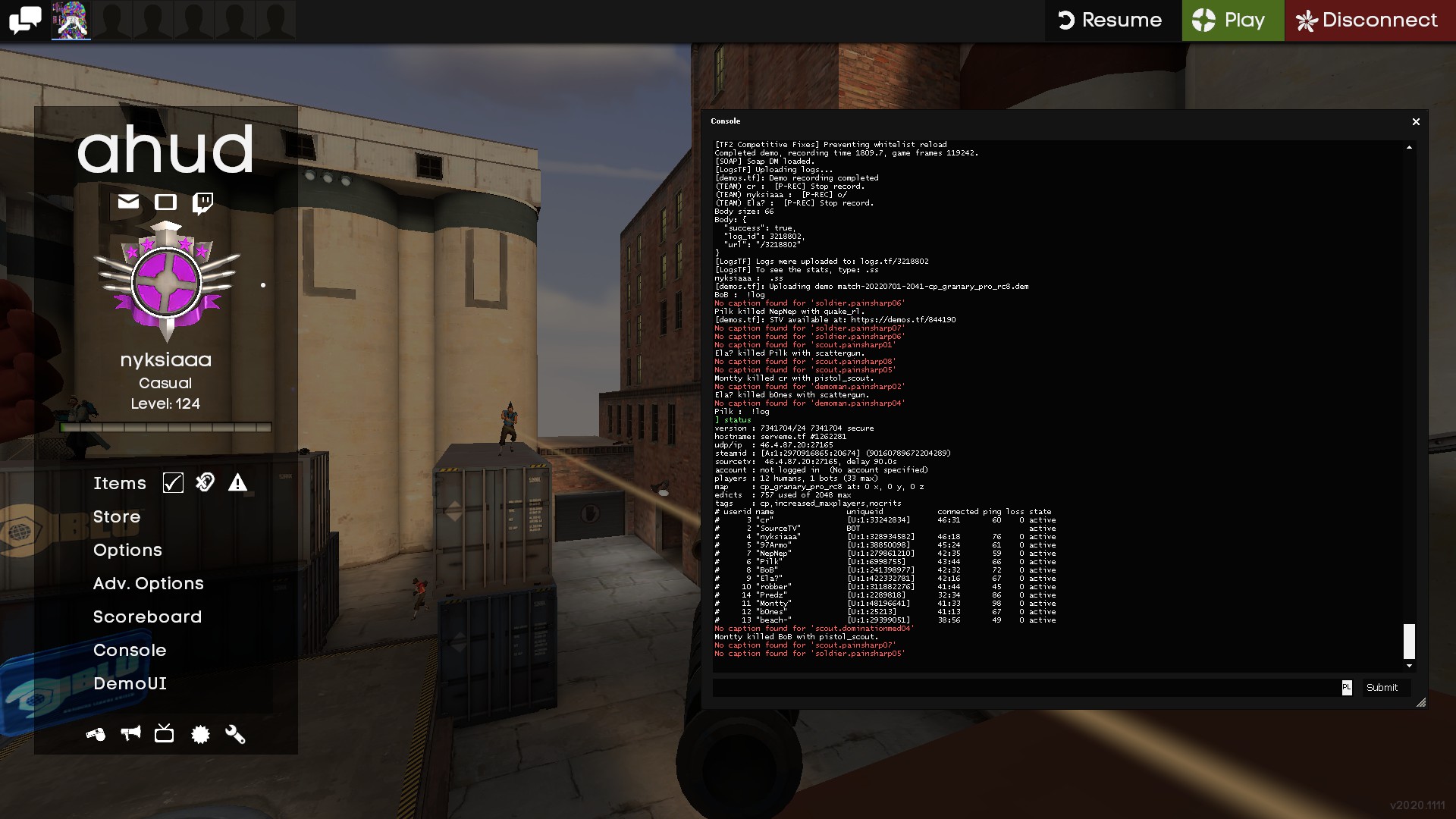Click the status row for "97Armo"
Image resolution: width=1456 pixels, height=819 pixels.
click(885, 545)
